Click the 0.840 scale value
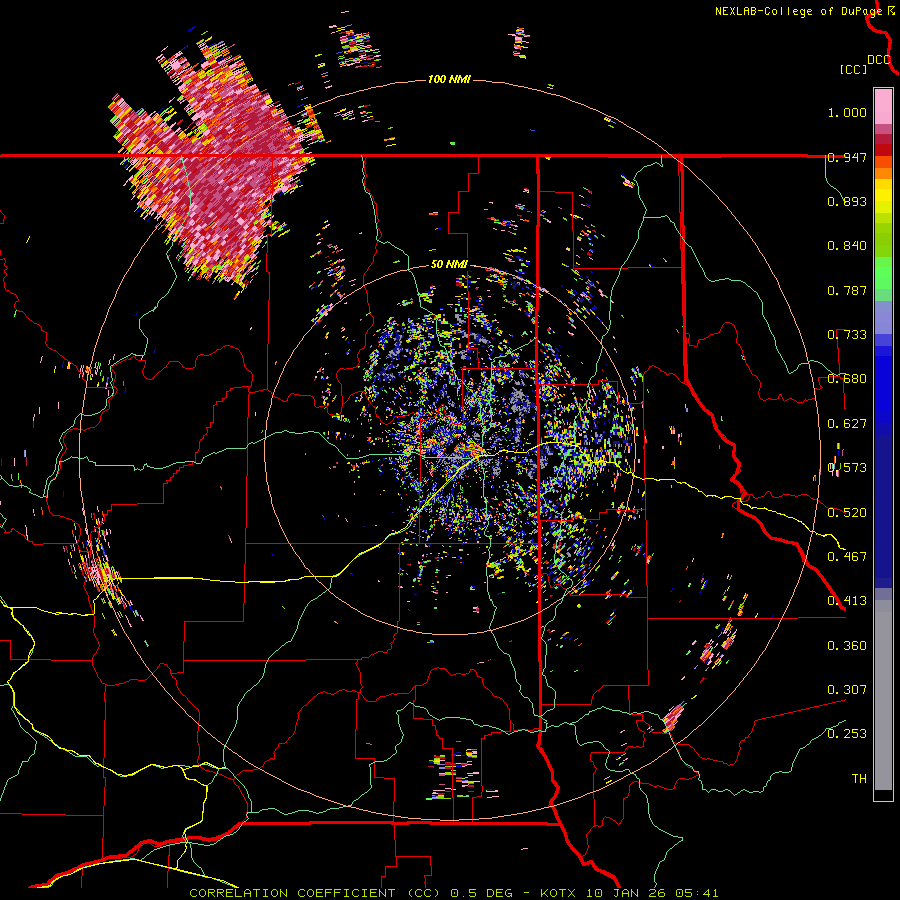900x900 pixels. pos(847,246)
